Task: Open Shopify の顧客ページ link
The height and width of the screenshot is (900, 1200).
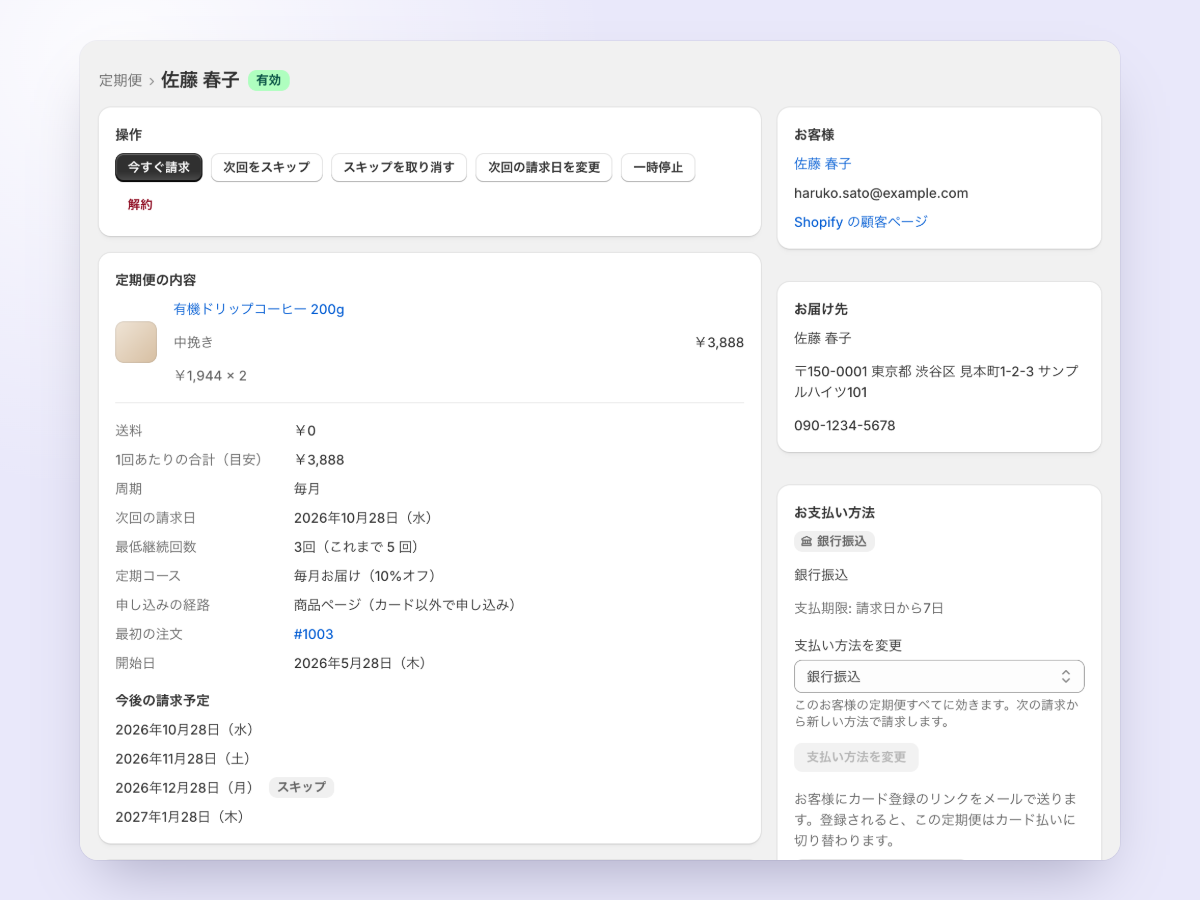Action: click(x=861, y=222)
